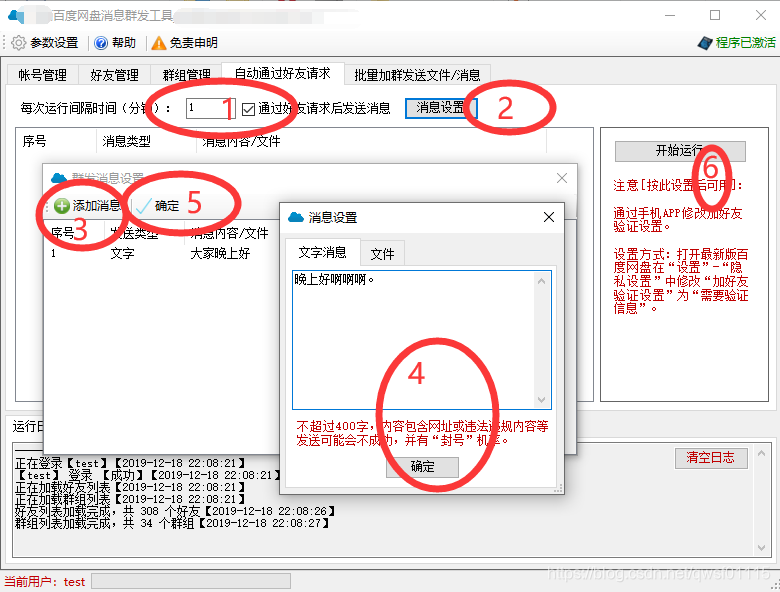The width and height of the screenshot is (780, 592).
Task: Close the 群发消息设置 window
Action: click(x=562, y=178)
